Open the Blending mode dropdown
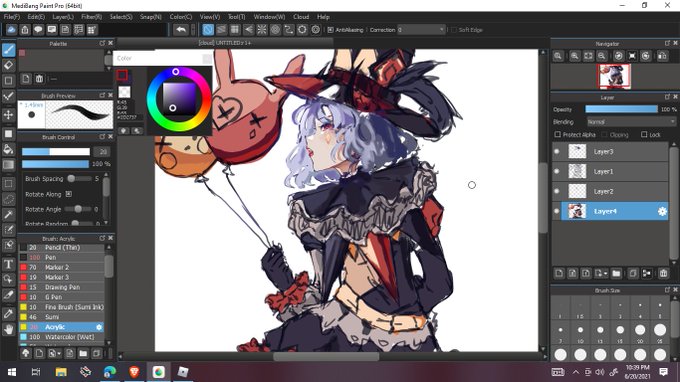The image size is (680, 382). coord(631,122)
